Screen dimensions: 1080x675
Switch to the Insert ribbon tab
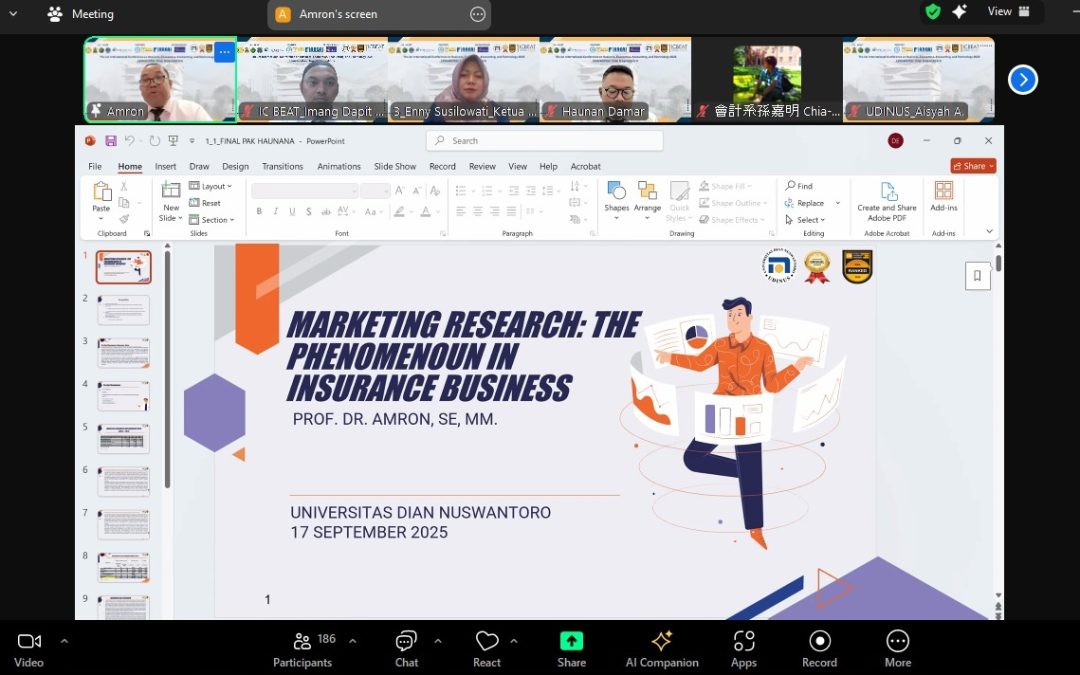click(165, 167)
